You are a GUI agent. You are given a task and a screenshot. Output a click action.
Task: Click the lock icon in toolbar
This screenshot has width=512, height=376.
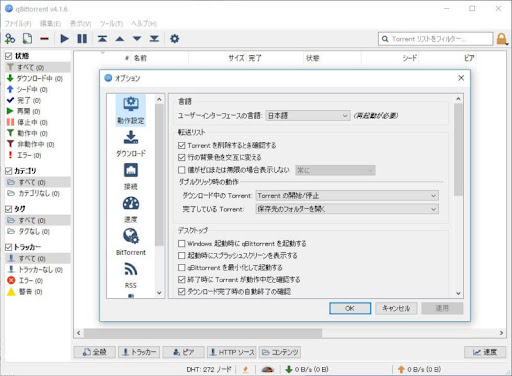[502, 39]
